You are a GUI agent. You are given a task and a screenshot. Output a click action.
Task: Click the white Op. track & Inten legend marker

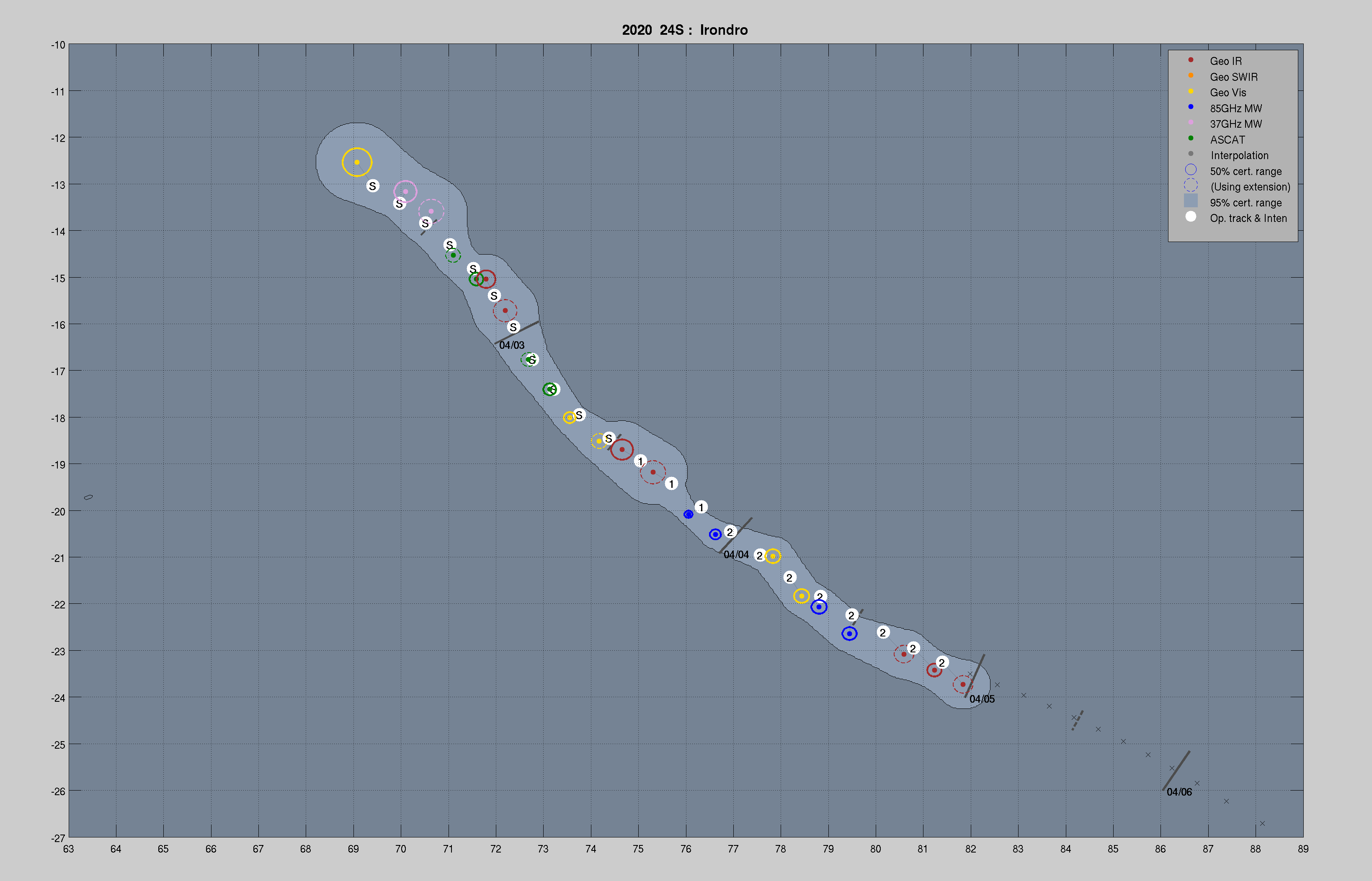(1190, 217)
